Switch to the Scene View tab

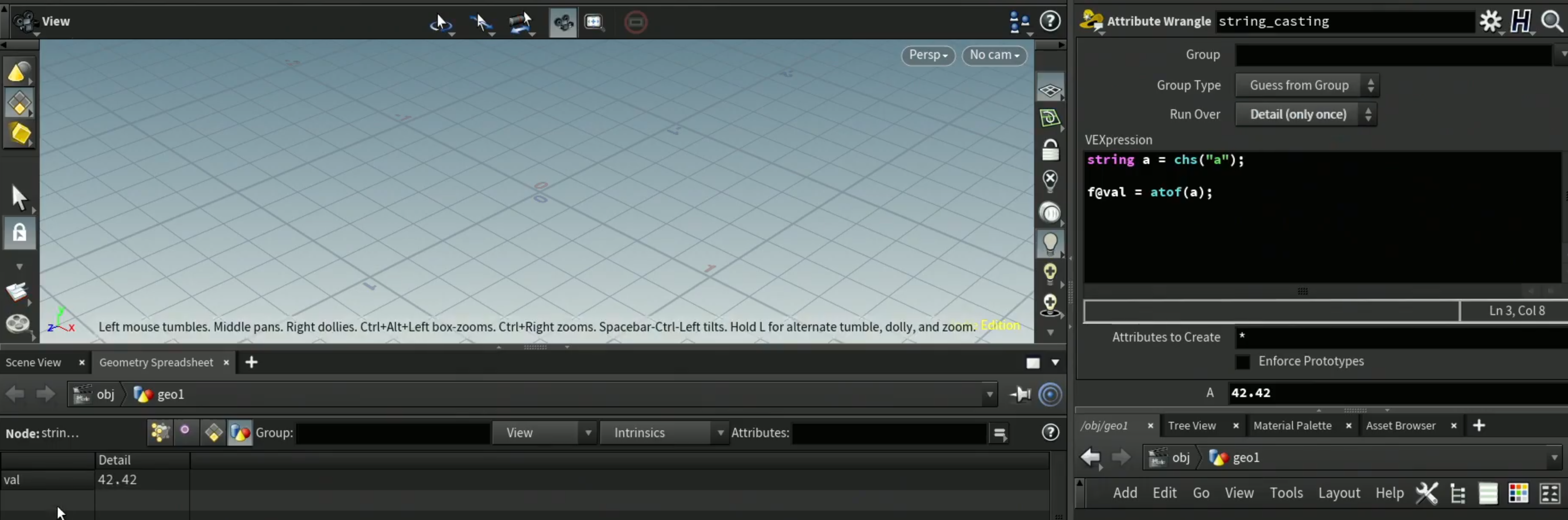tap(33, 362)
